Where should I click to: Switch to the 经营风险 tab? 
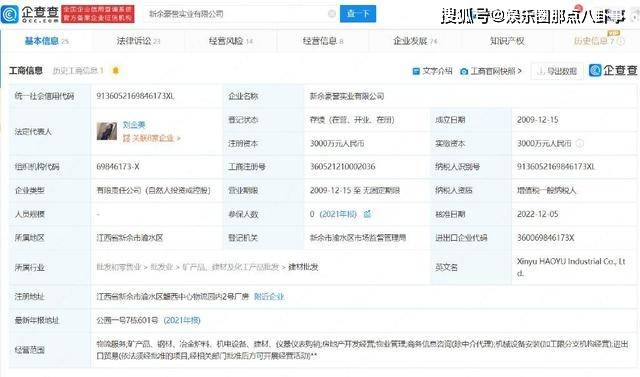226,41
